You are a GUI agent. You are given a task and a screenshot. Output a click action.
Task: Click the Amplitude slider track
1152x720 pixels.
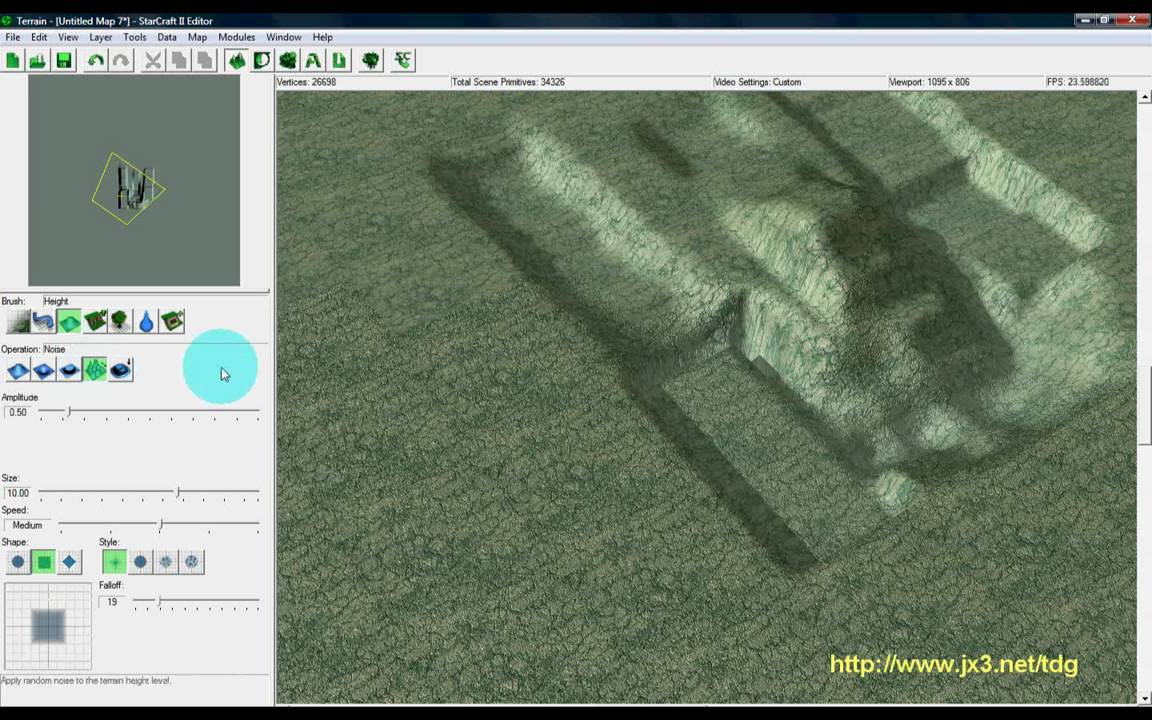pyautogui.click(x=149, y=413)
